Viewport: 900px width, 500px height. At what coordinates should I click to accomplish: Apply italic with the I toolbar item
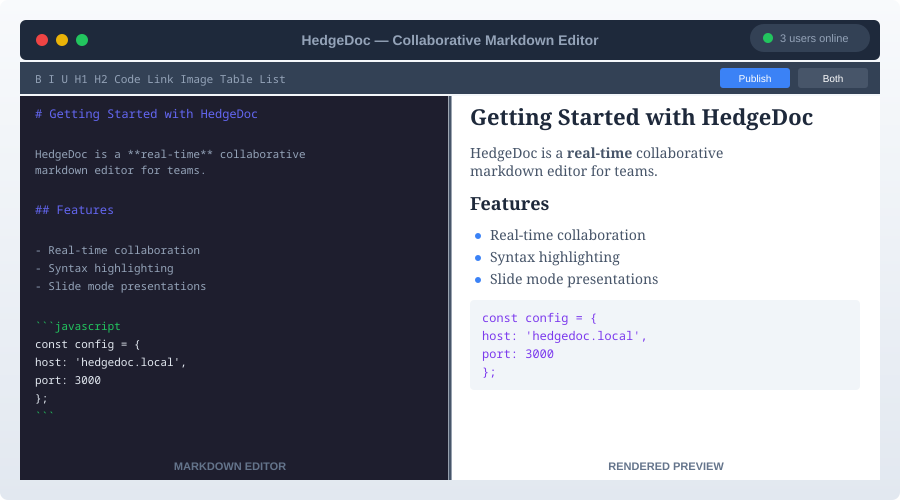coord(51,79)
